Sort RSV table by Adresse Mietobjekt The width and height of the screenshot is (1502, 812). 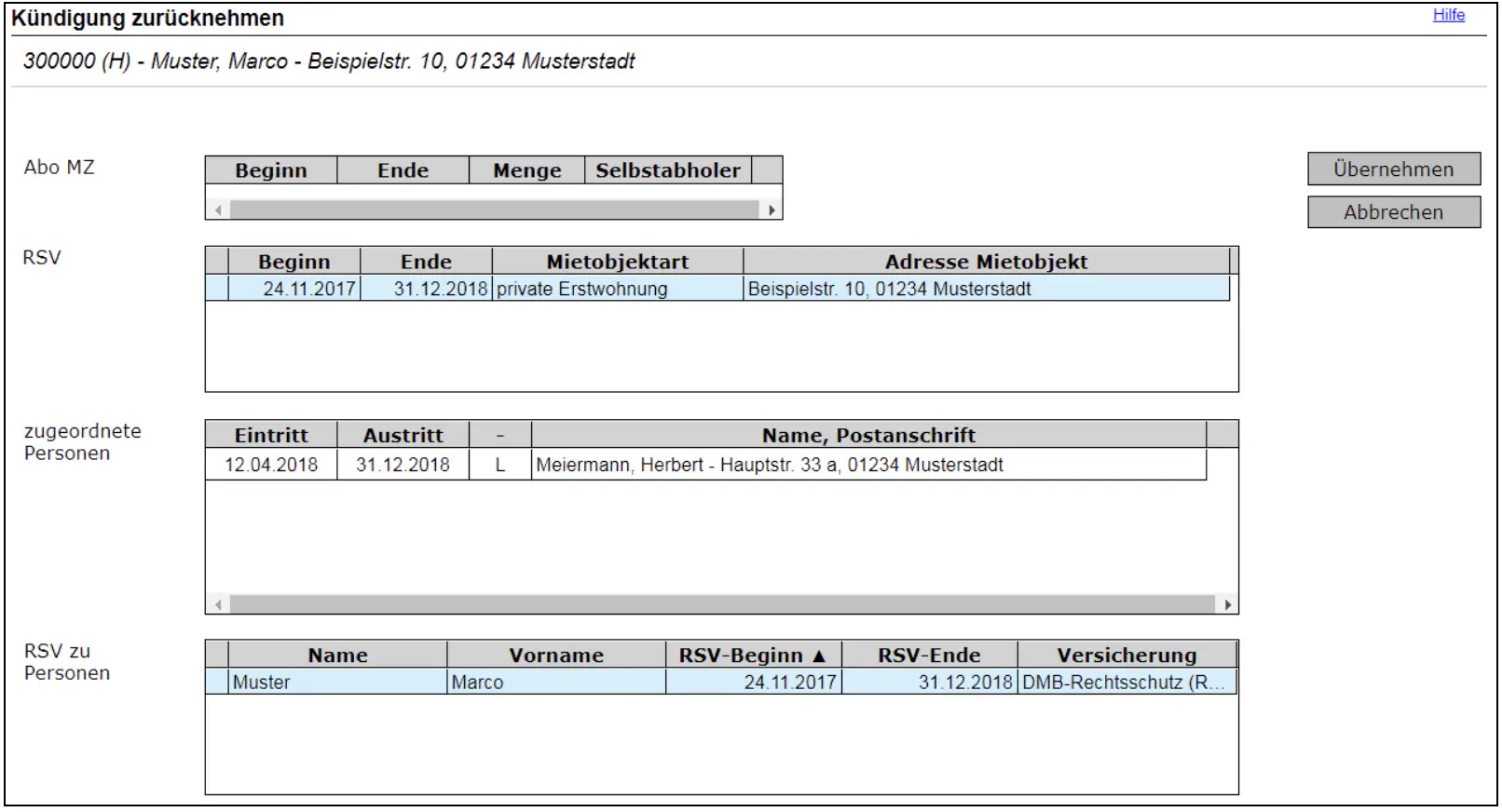[x=986, y=262]
